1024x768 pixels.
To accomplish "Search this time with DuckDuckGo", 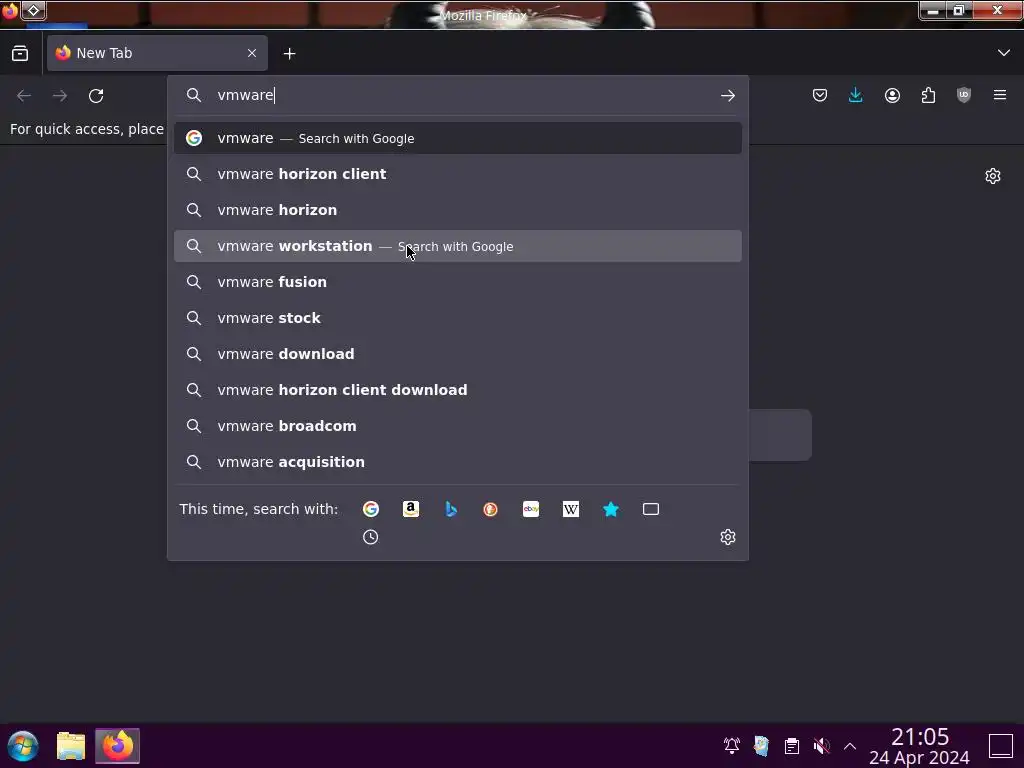I will (490, 509).
